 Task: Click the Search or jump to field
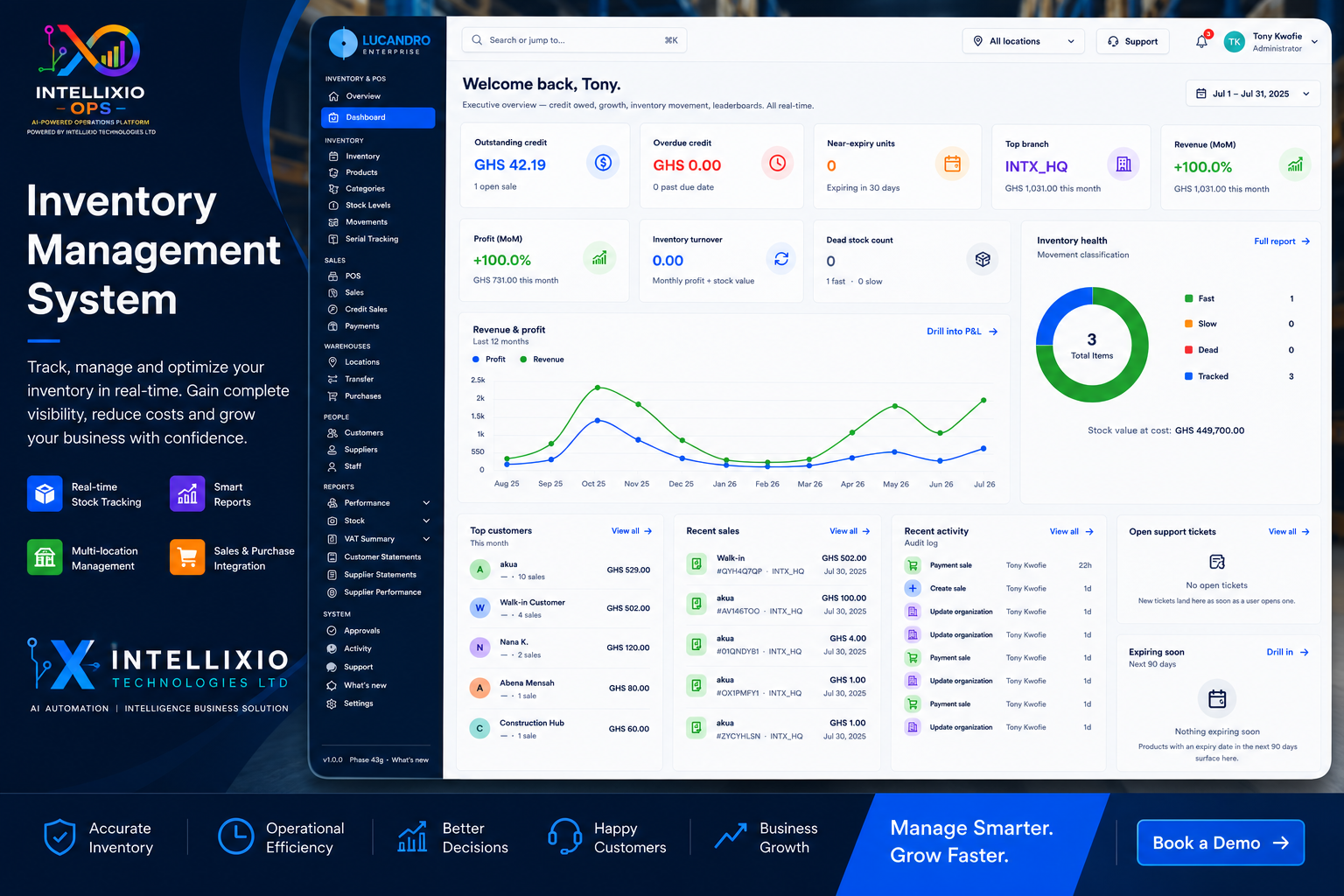pyautogui.click(x=574, y=40)
